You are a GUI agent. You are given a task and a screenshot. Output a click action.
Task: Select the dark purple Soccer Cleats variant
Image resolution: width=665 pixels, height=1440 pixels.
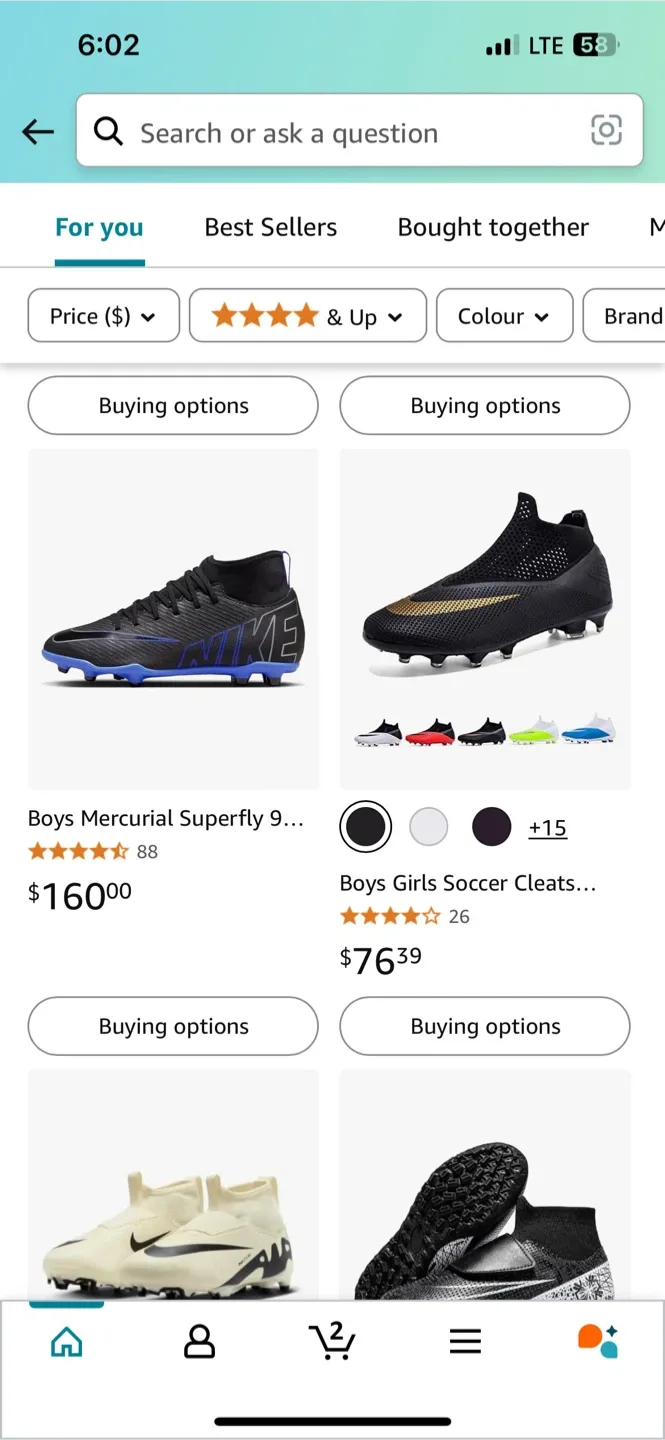point(491,826)
